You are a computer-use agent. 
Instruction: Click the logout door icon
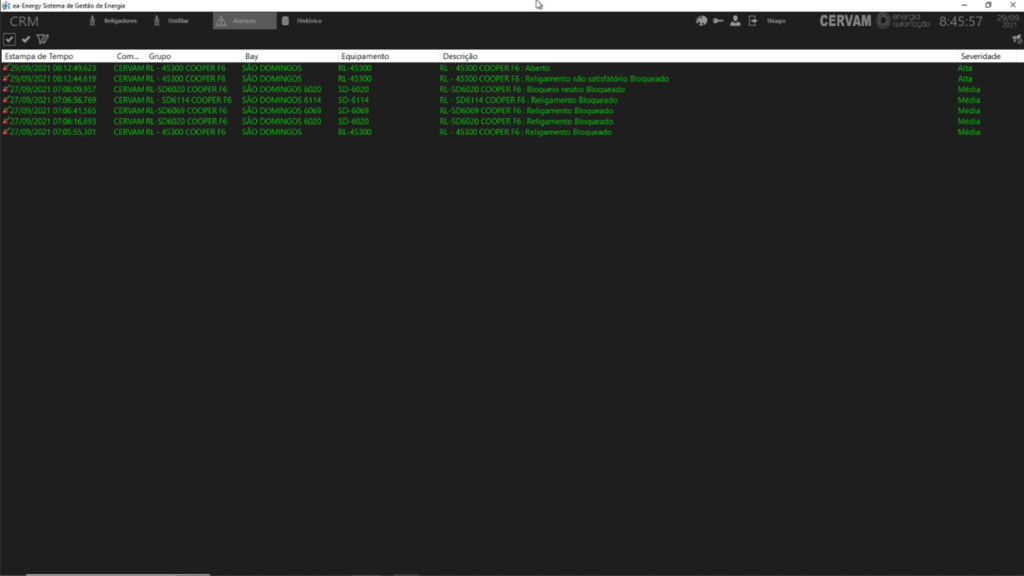(x=752, y=21)
